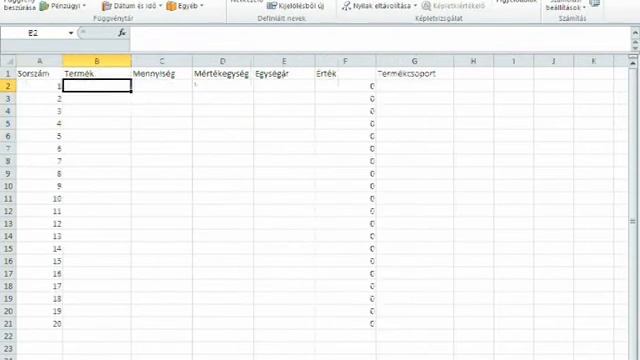Screen dimensions: 640x360
Task: Click the Nyilak eltávolítása icon
Action: coord(347,6)
